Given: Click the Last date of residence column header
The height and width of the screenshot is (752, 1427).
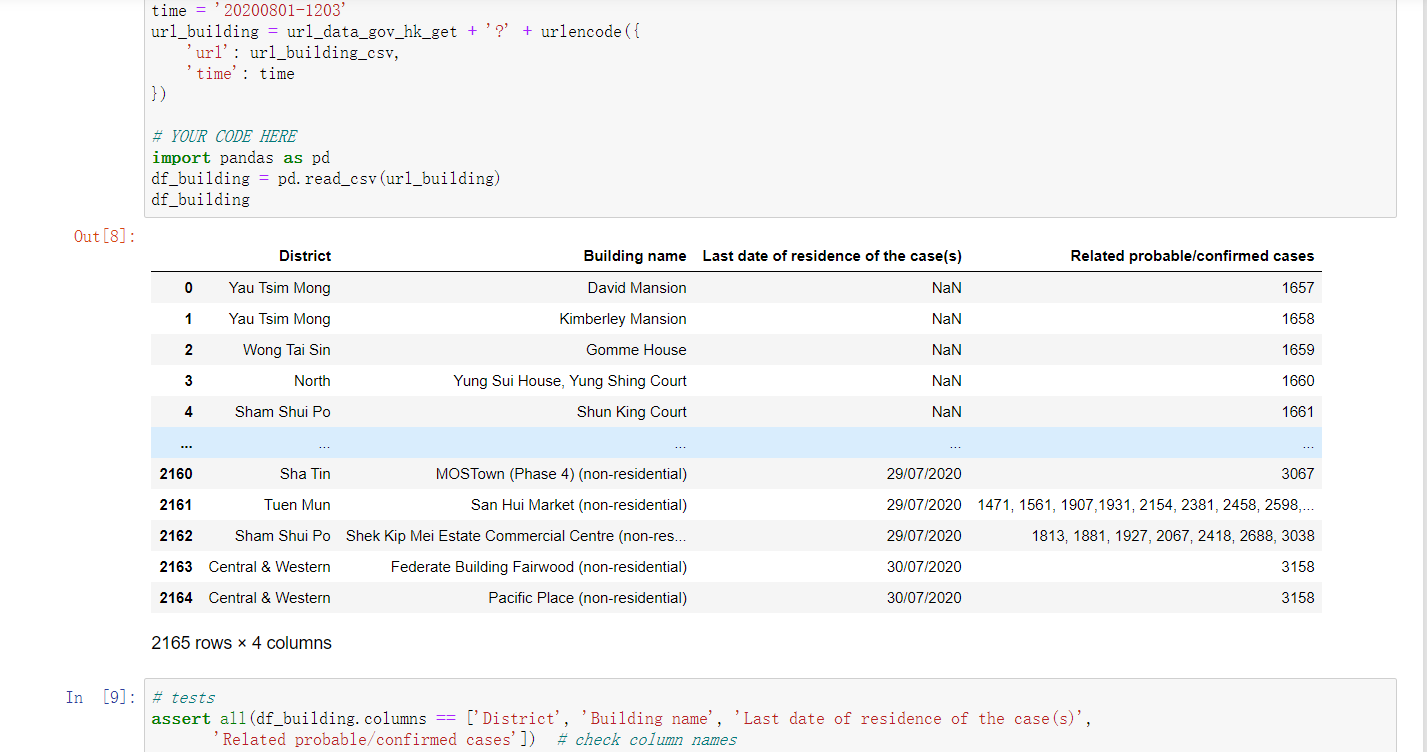Looking at the screenshot, I should (x=832, y=256).
